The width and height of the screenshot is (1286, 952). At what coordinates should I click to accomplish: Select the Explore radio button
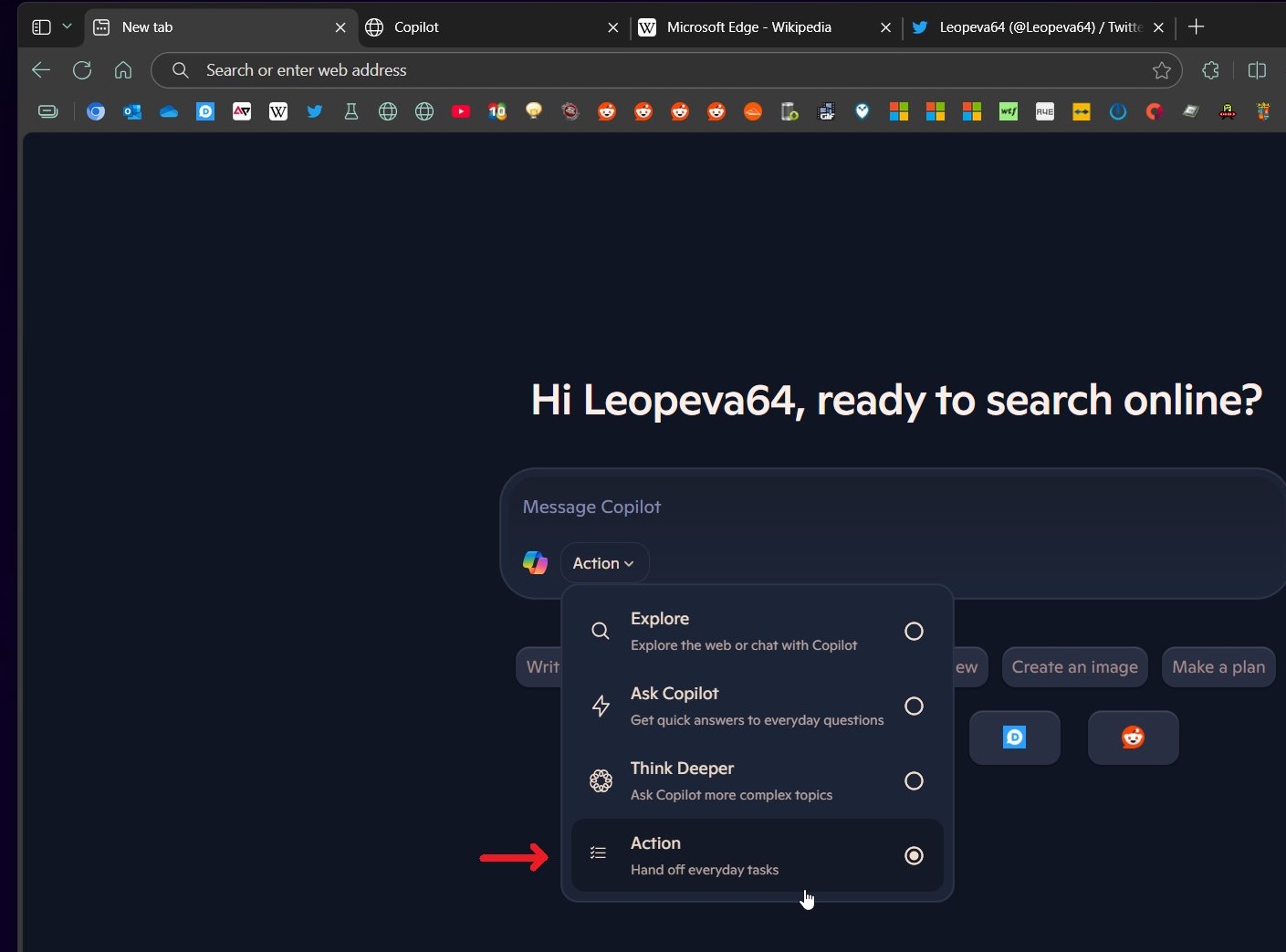[x=914, y=632]
